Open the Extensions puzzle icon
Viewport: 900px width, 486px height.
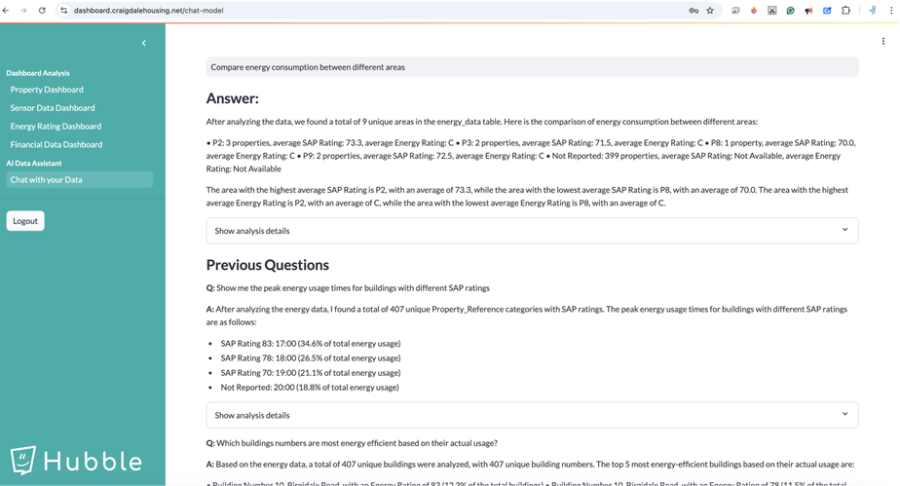(845, 10)
